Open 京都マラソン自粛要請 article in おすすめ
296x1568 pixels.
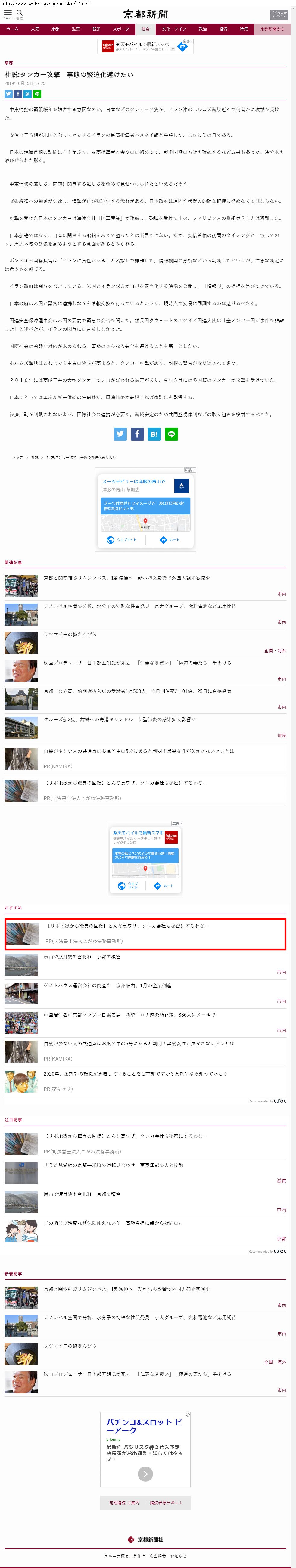[129, 1014]
